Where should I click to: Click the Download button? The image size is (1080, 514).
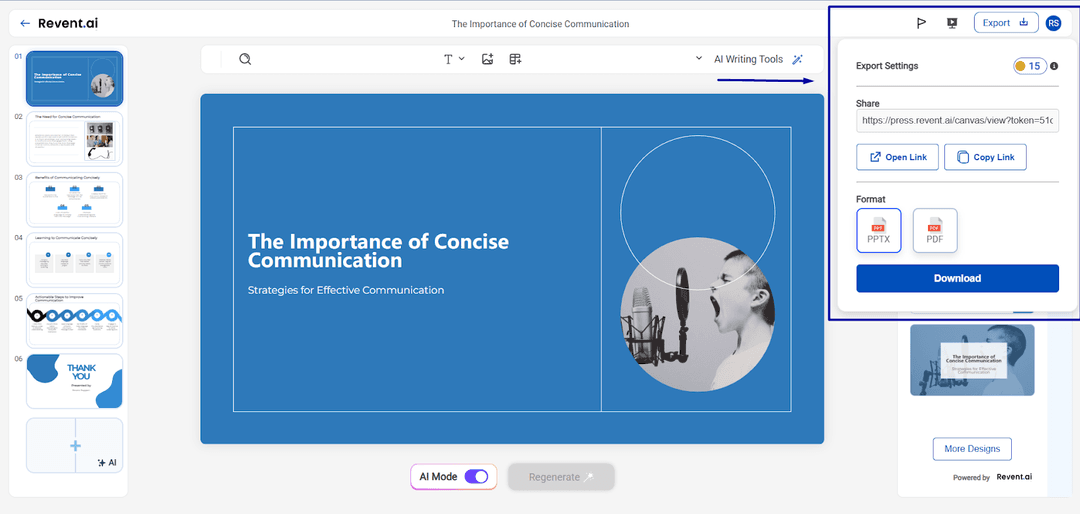pos(957,278)
